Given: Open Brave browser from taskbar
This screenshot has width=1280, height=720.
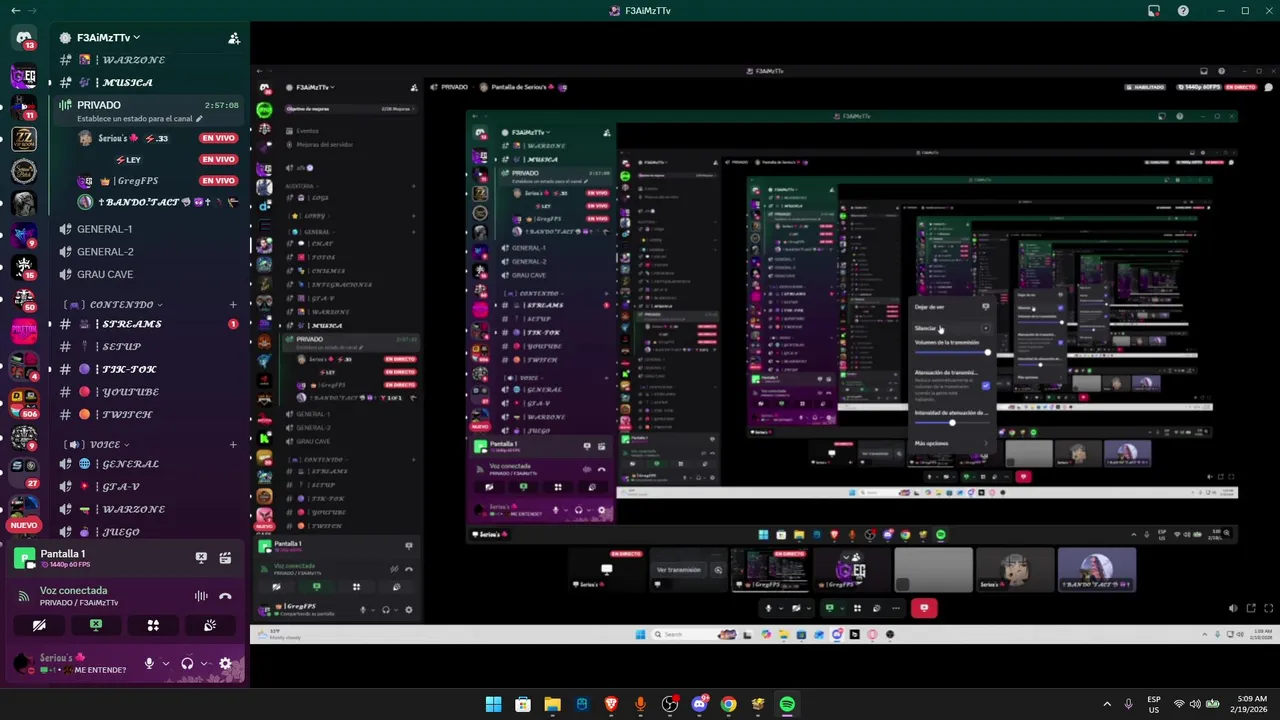Looking at the screenshot, I should point(611,705).
